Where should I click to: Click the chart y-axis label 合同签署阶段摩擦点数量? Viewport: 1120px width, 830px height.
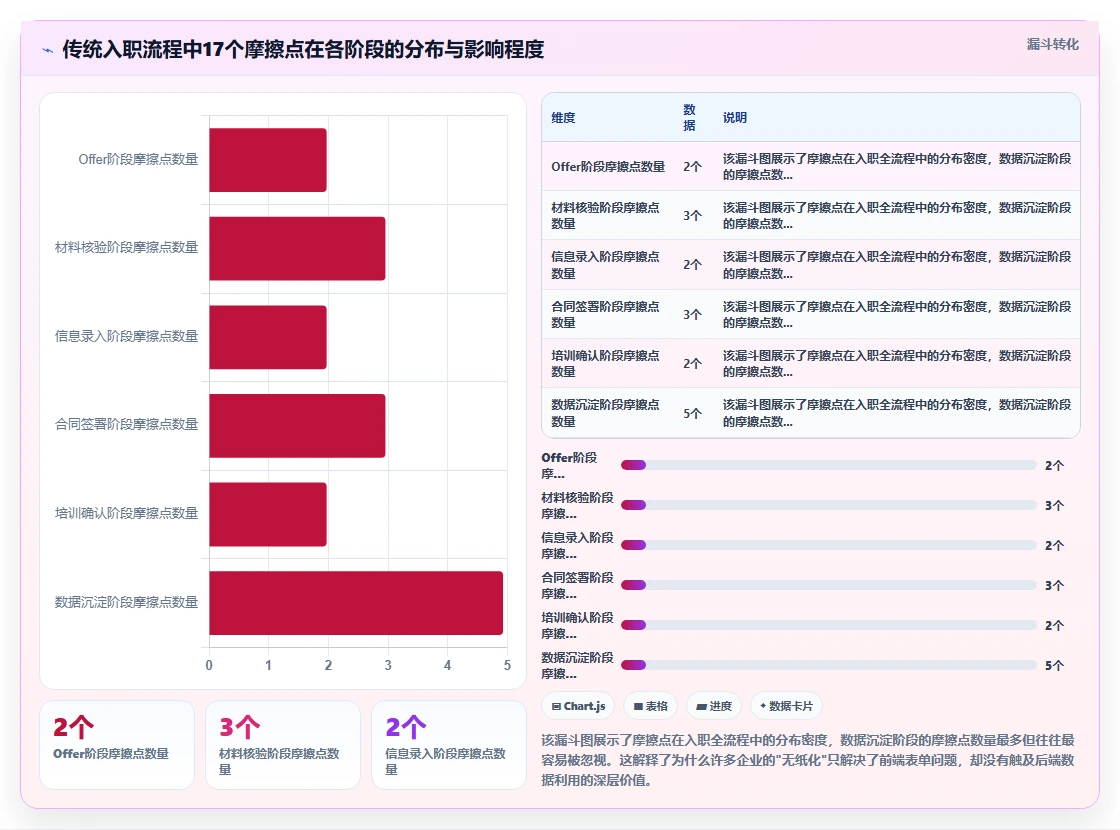point(126,424)
